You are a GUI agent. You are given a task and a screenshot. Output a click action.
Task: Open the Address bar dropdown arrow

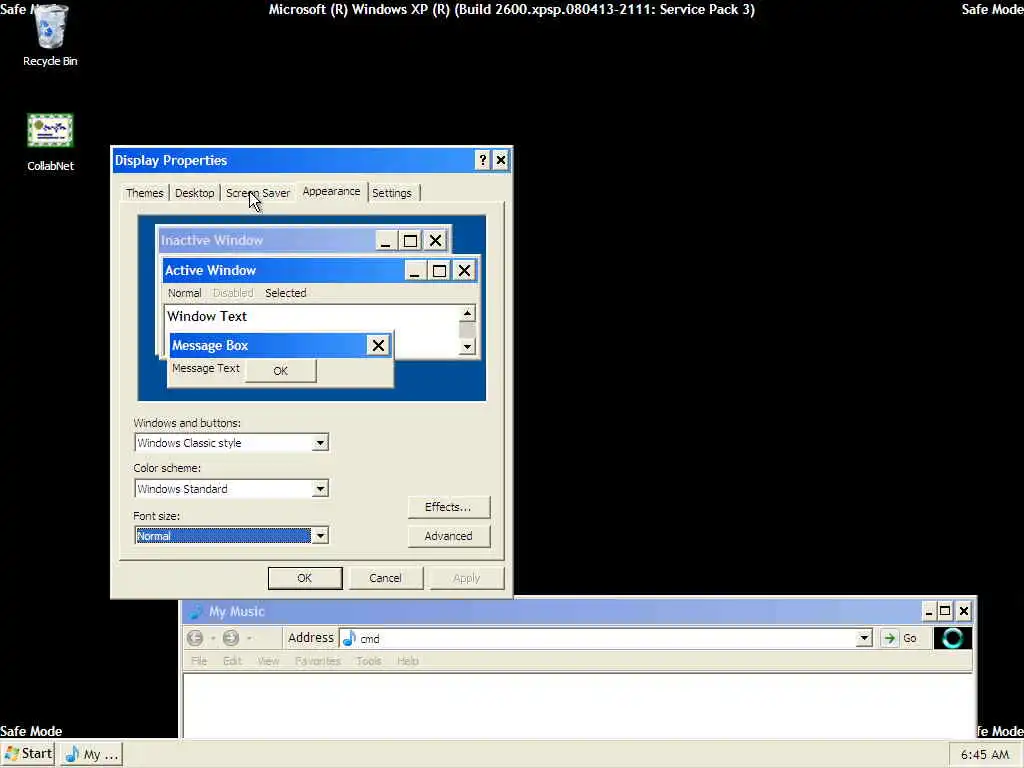[x=863, y=638]
